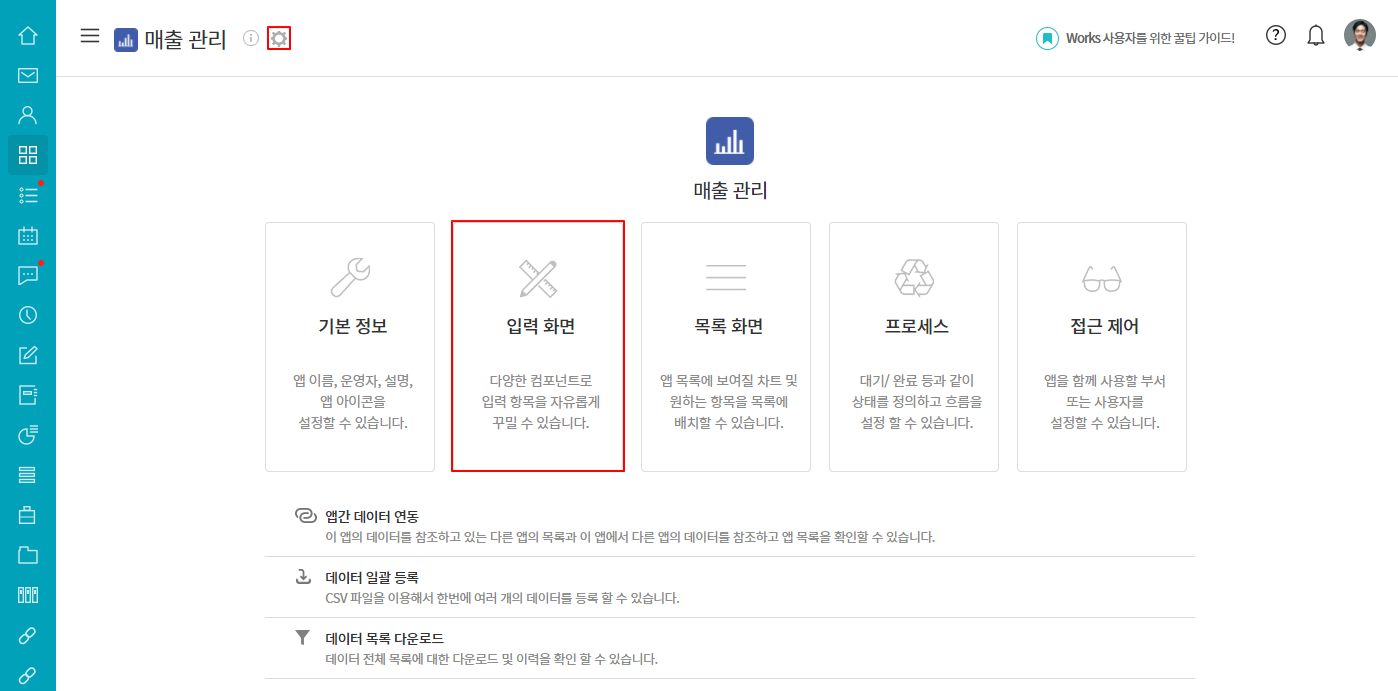Image resolution: width=1398 pixels, height=691 pixels.
Task: Click the help question mark icon
Action: click(1276, 36)
